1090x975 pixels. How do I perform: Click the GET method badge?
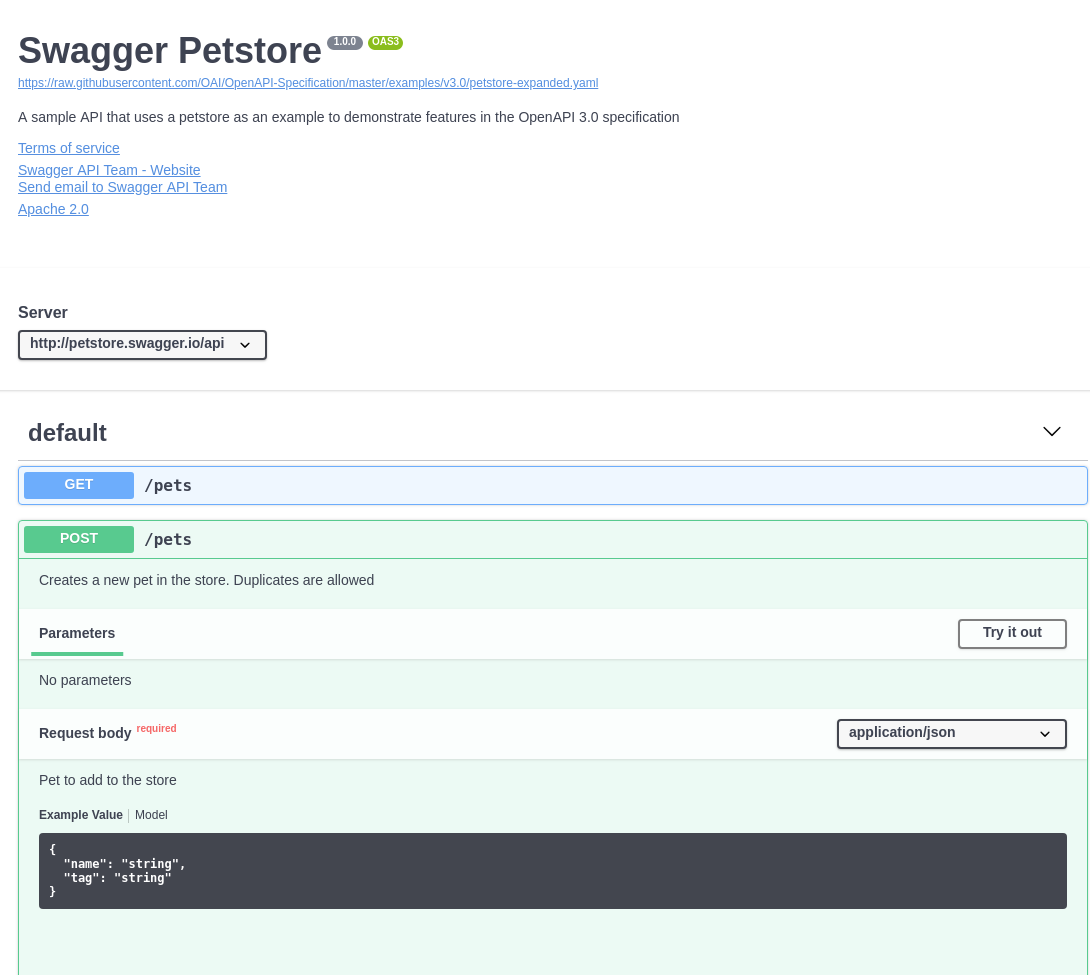pyautogui.click(x=78, y=484)
